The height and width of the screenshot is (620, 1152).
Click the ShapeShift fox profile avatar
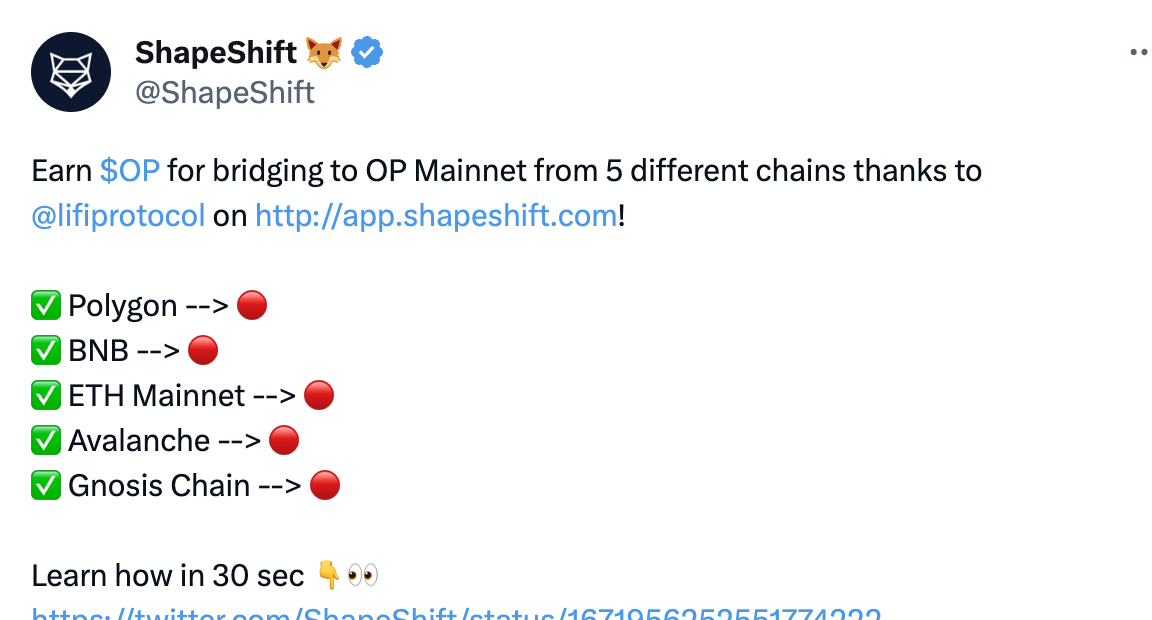coord(70,71)
